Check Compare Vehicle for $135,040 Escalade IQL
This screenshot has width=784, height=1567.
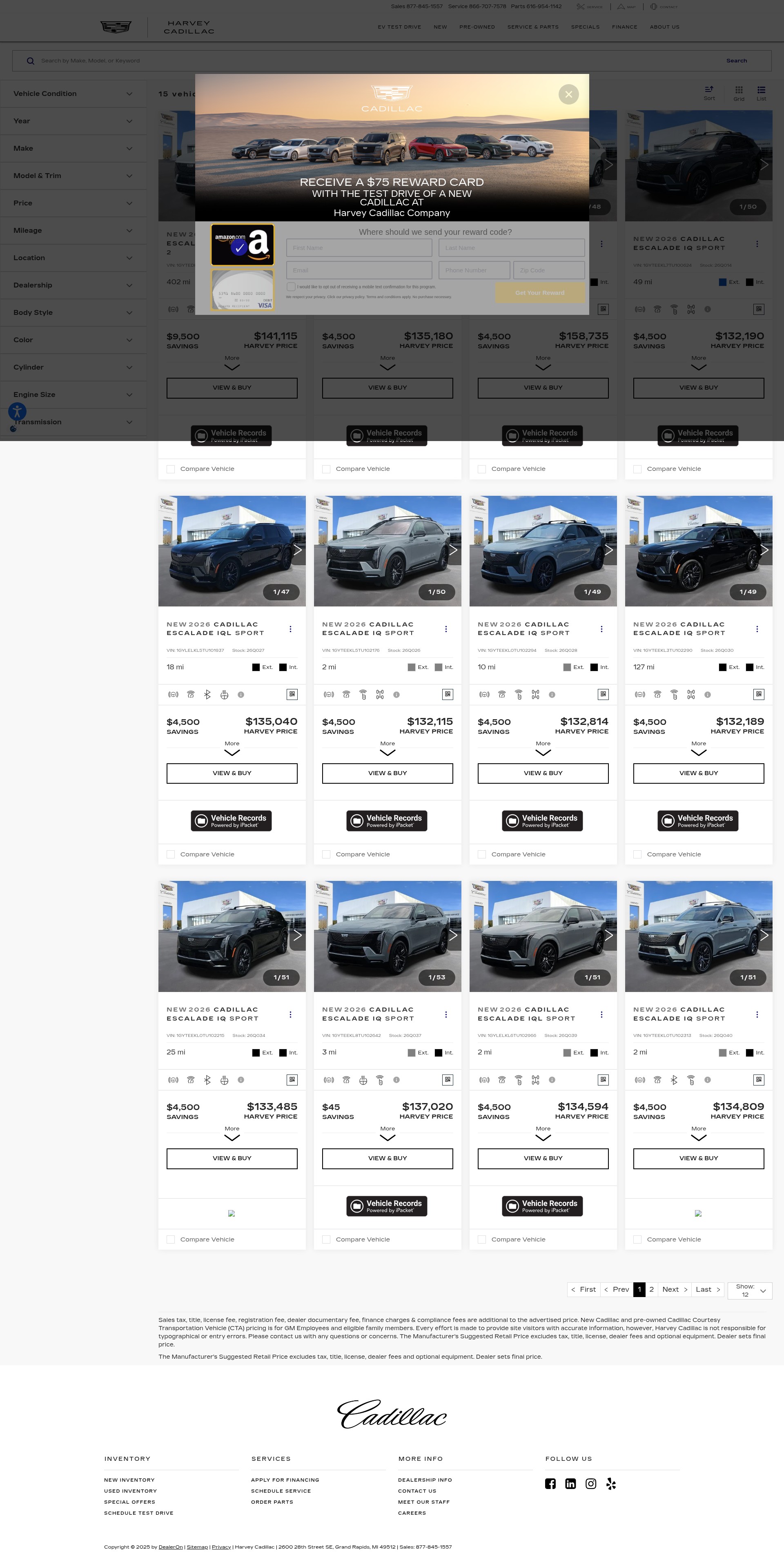171,854
